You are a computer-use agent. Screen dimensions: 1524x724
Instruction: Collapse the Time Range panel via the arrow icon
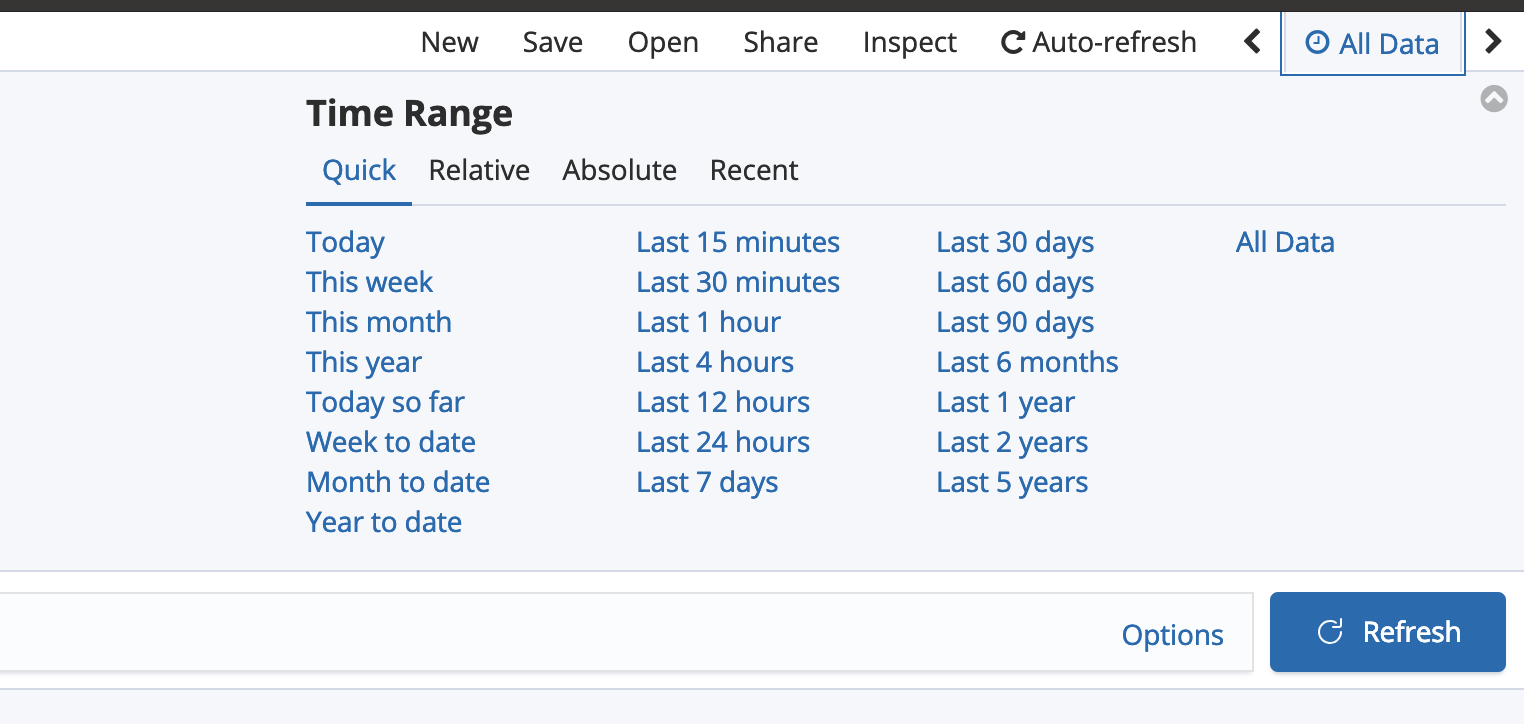pos(1494,98)
